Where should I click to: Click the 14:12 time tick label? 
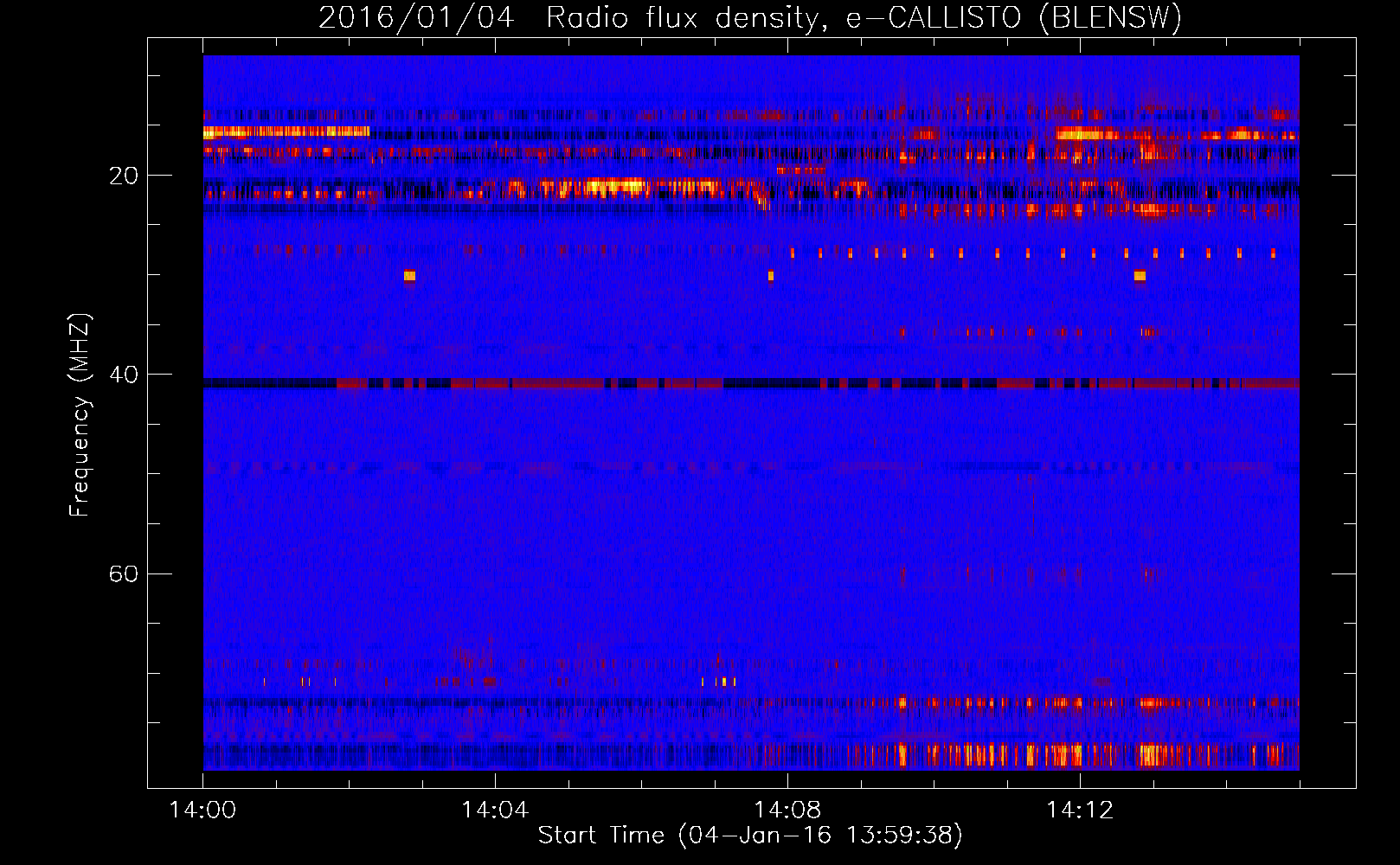[x=1079, y=811]
